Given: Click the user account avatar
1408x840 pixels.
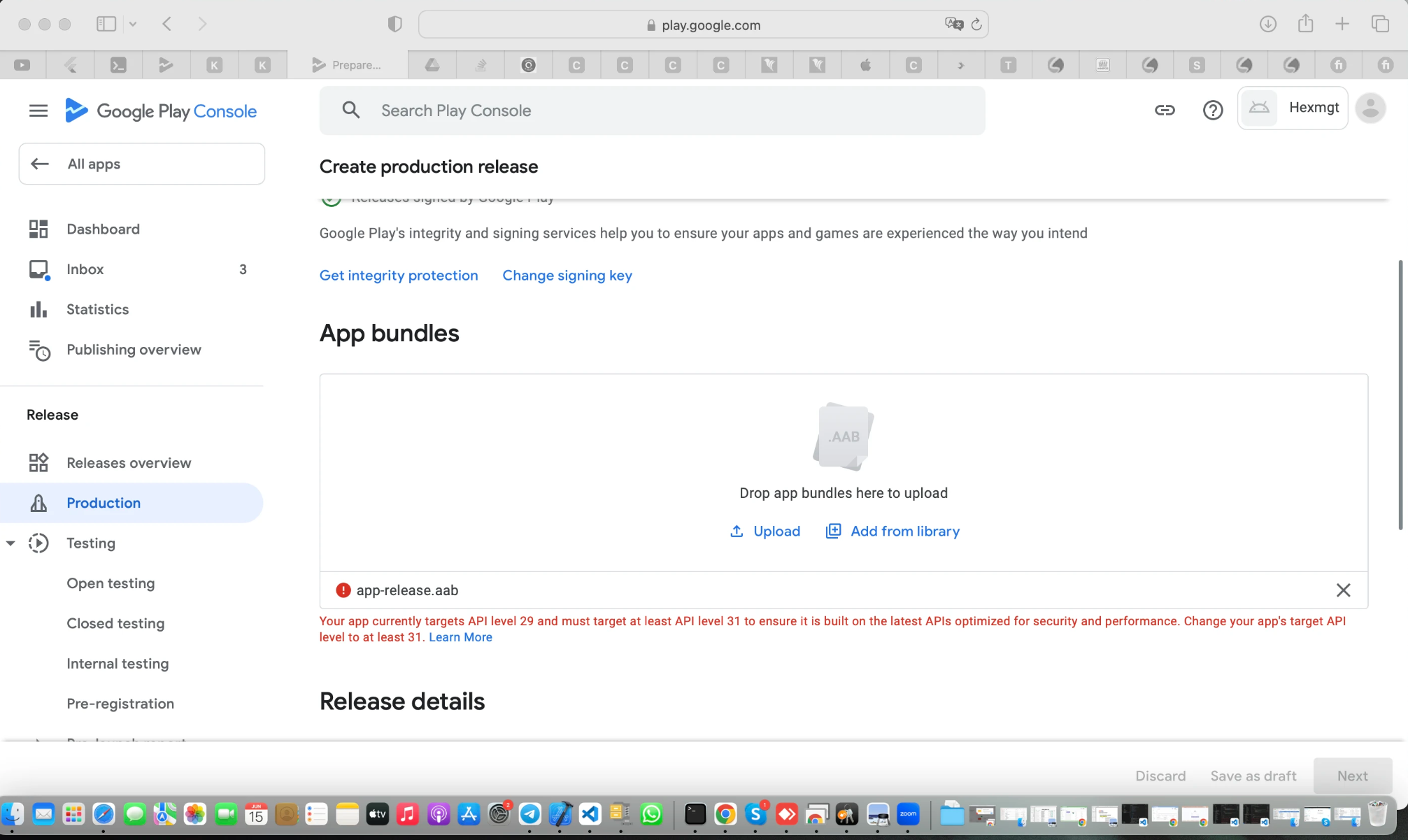Looking at the screenshot, I should (1370, 108).
